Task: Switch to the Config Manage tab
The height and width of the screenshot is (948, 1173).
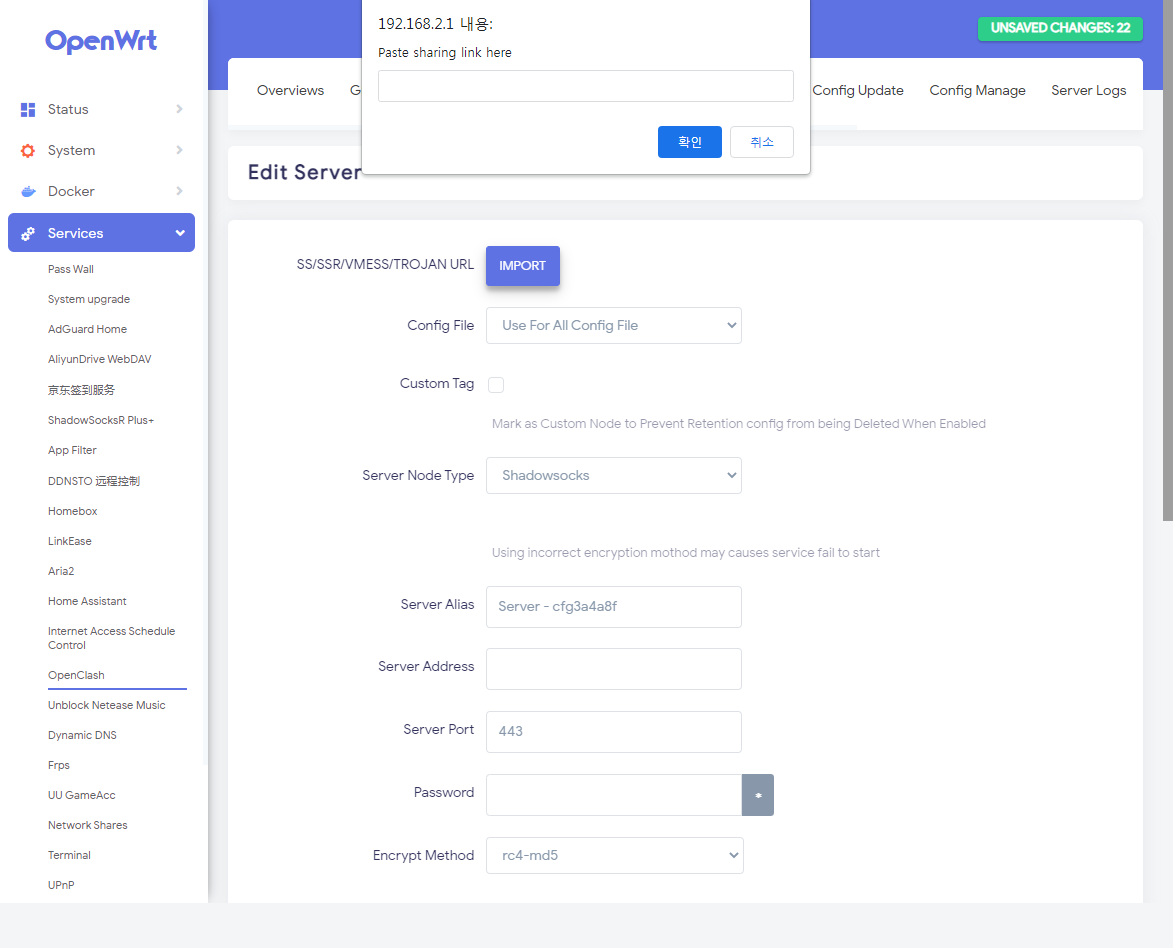Action: pyautogui.click(x=977, y=91)
